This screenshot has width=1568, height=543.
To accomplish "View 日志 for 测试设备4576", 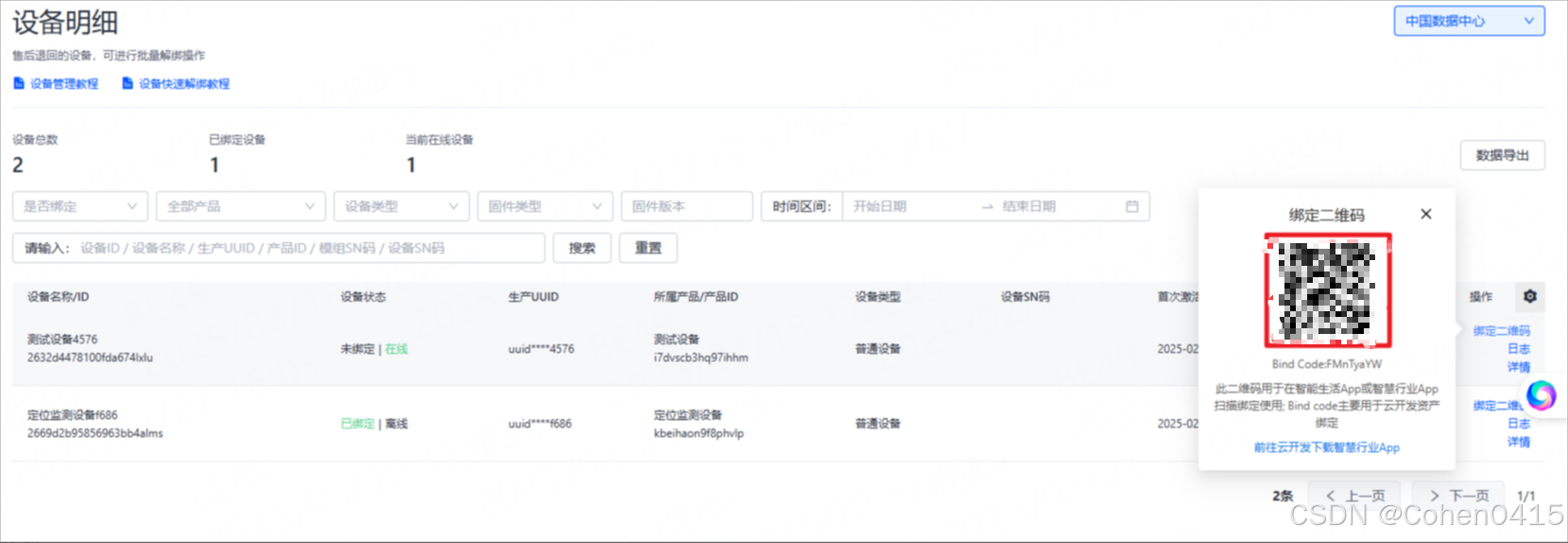I will [1519, 349].
